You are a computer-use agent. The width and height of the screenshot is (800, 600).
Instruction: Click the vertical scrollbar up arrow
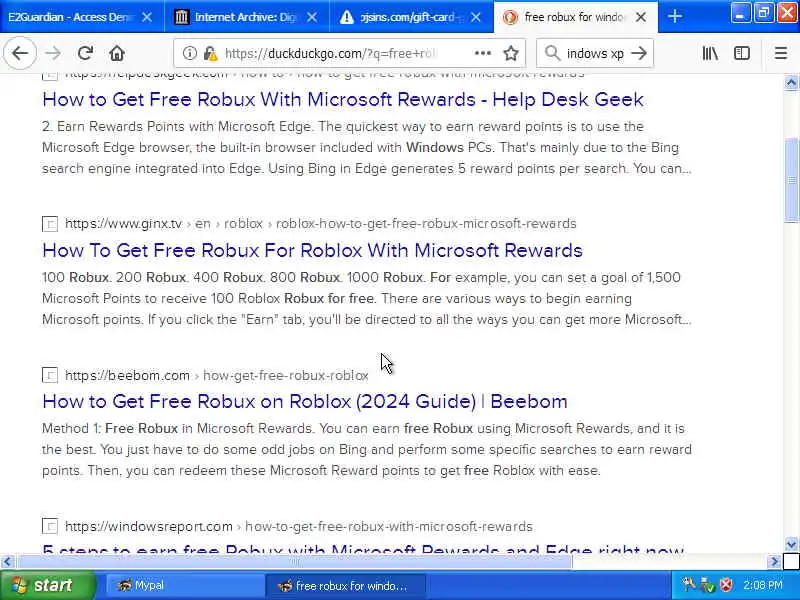791,83
